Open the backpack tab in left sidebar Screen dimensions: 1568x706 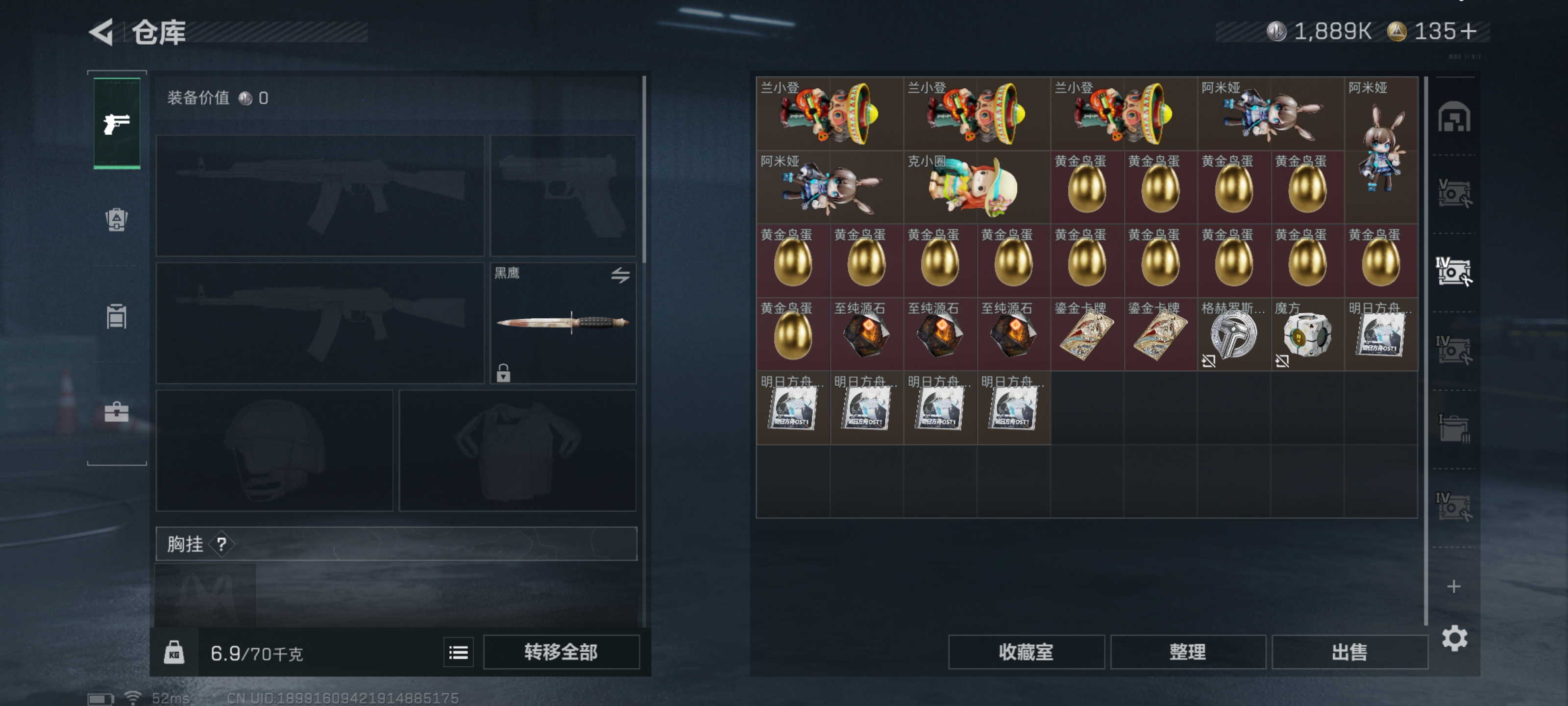click(x=116, y=219)
